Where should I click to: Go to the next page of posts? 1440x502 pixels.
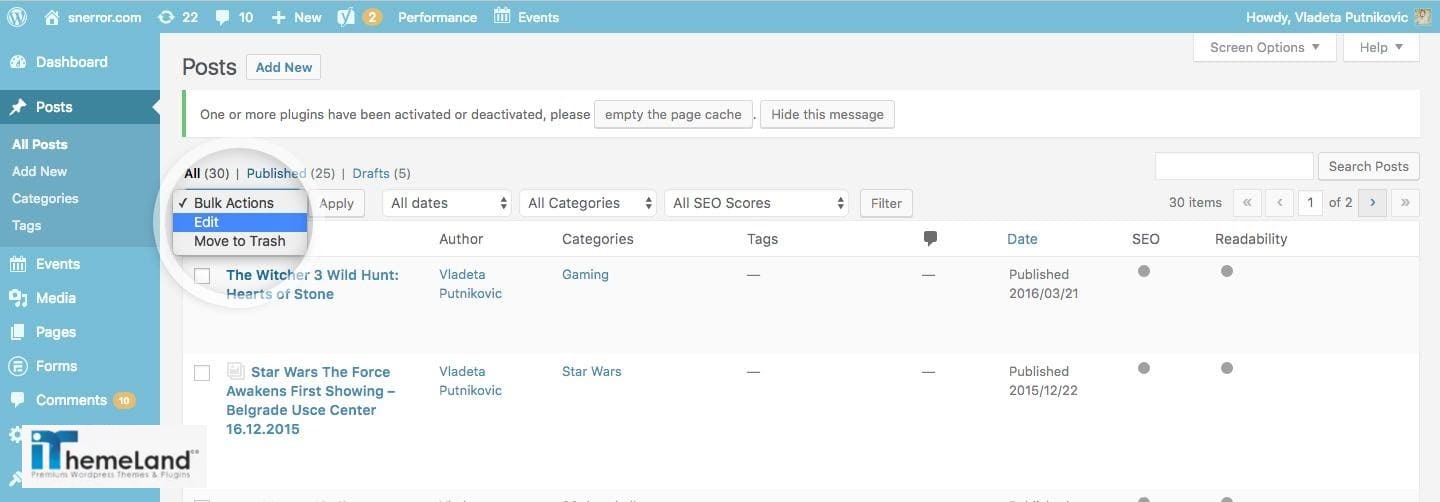point(1372,202)
